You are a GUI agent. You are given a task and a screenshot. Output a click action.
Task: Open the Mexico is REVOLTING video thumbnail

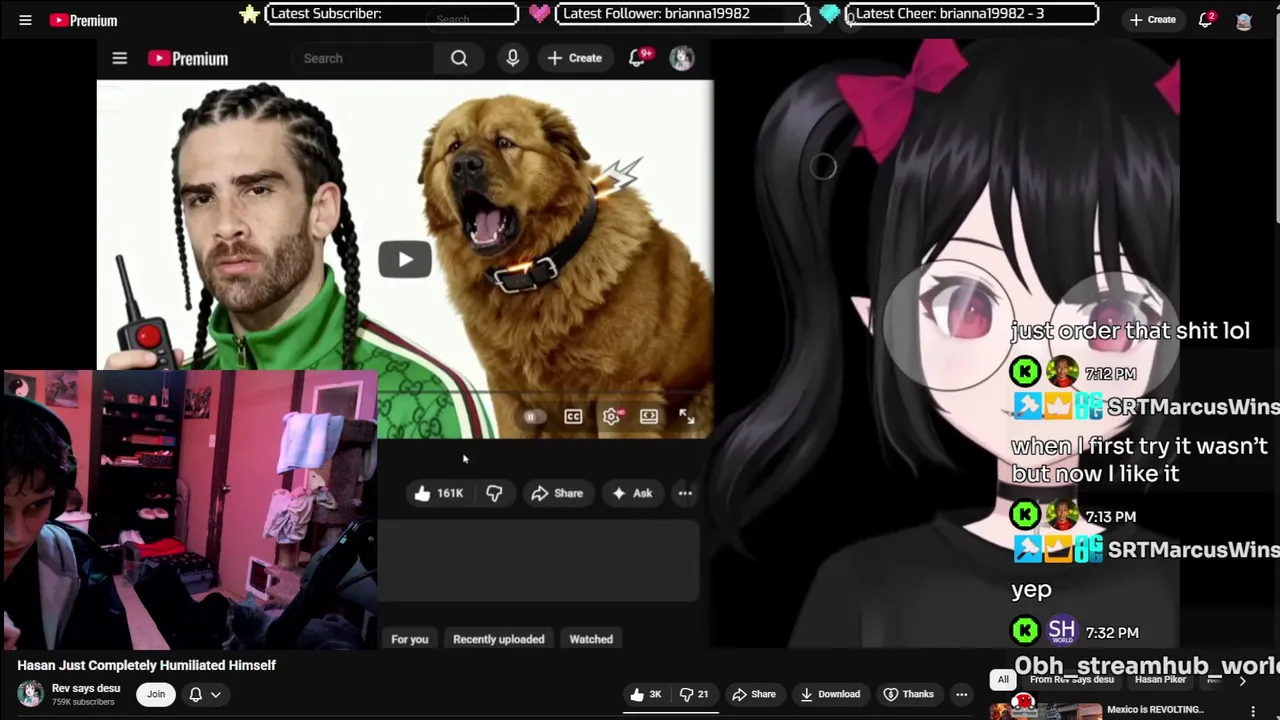coord(1045,710)
